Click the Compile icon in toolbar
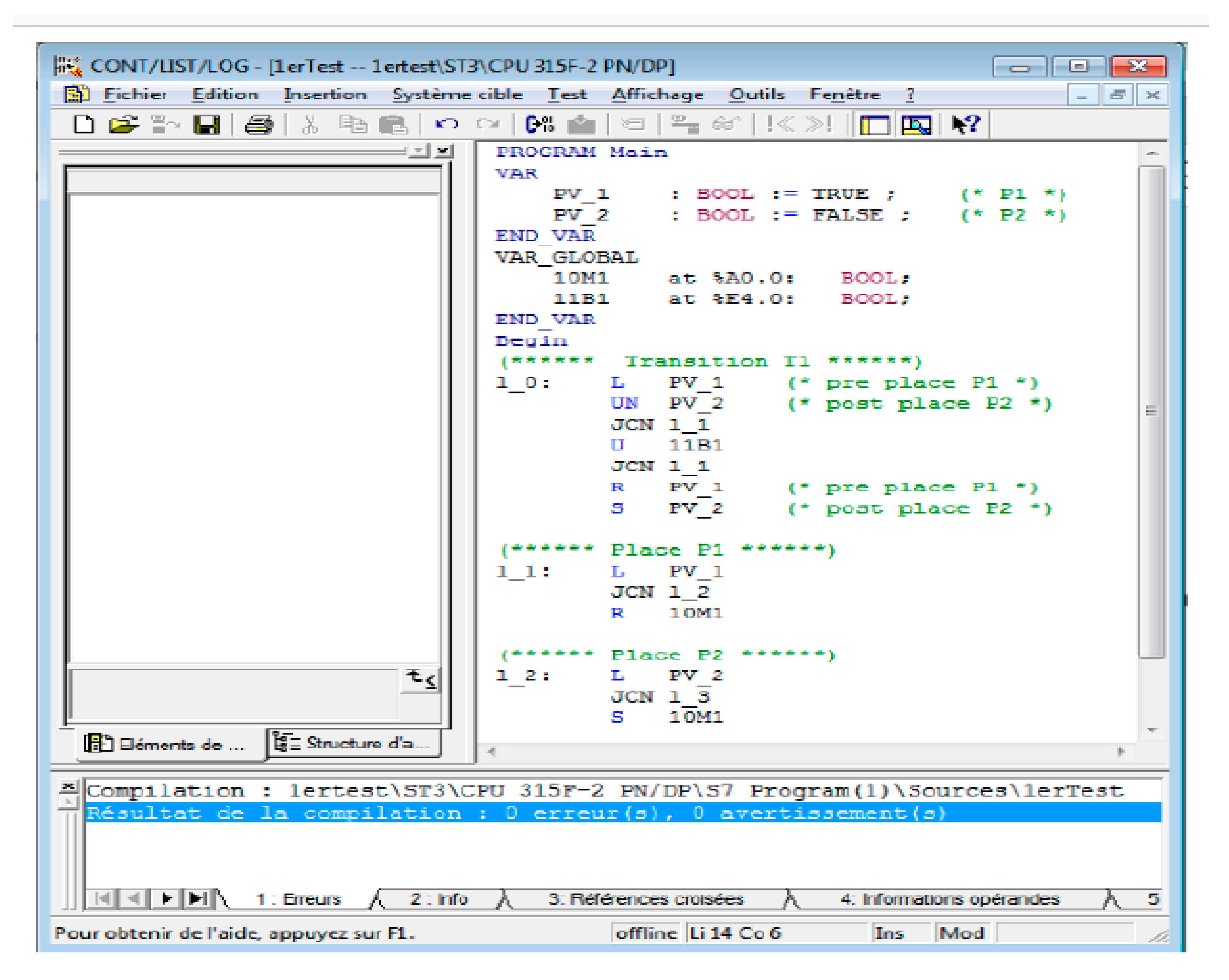 [x=539, y=124]
